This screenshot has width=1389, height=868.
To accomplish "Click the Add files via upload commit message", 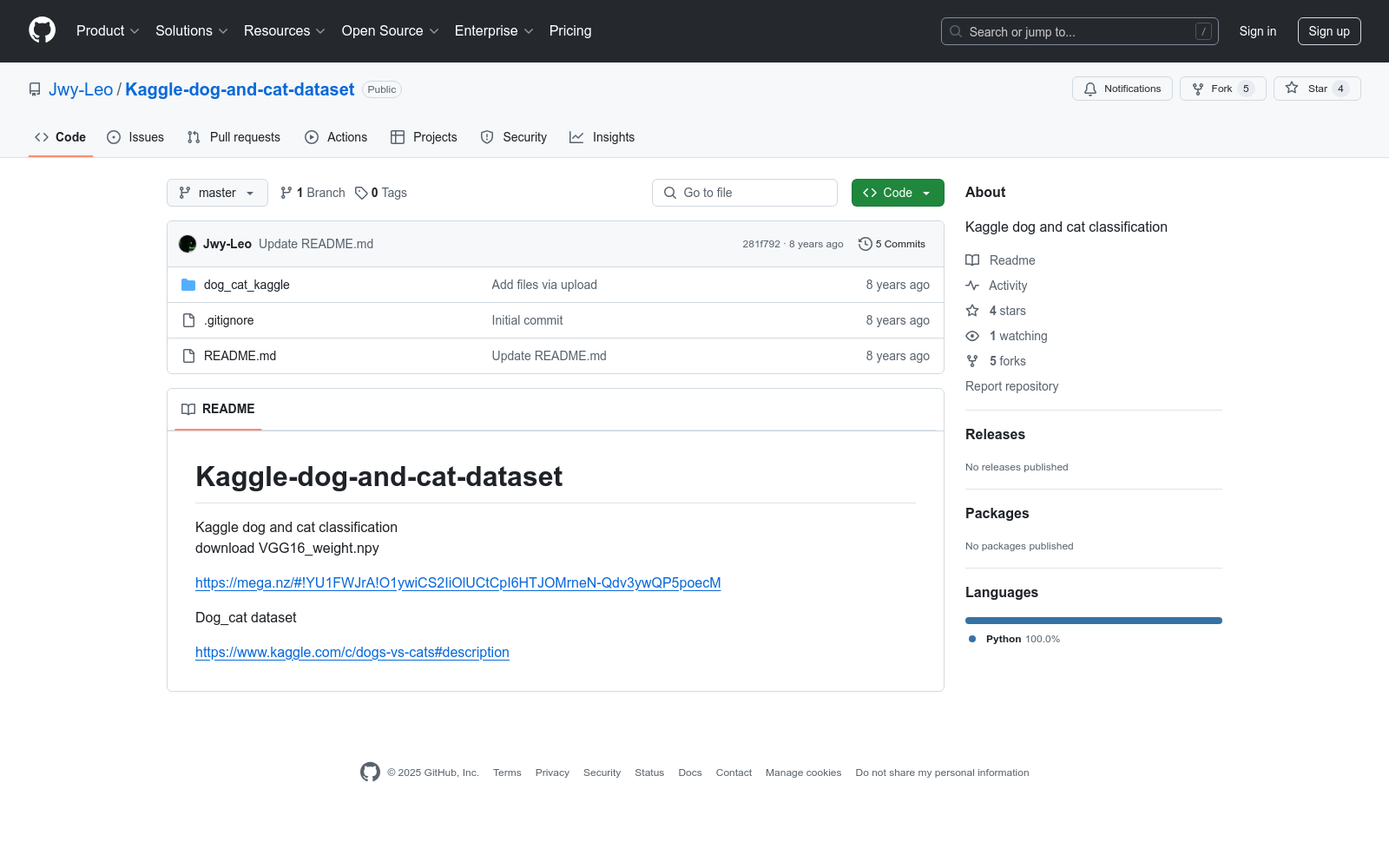I will point(544,285).
